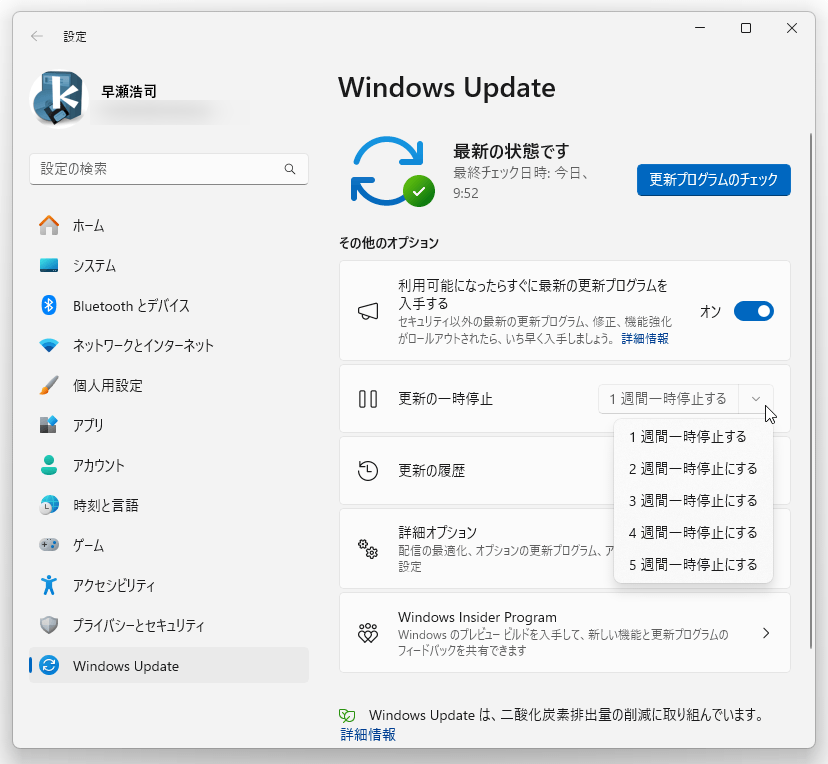
Task: Open アクセシビリティ settings page
Action: [x=169, y=585]
